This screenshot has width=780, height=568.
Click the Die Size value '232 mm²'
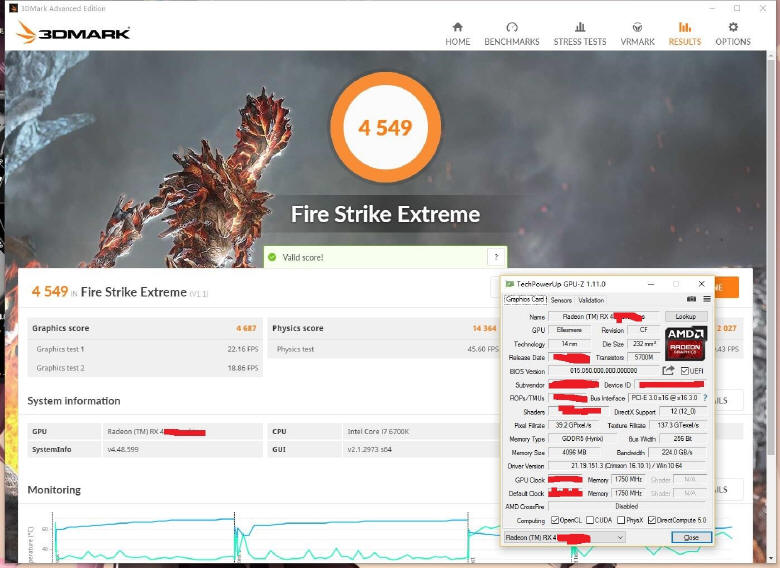coord(644,344)
